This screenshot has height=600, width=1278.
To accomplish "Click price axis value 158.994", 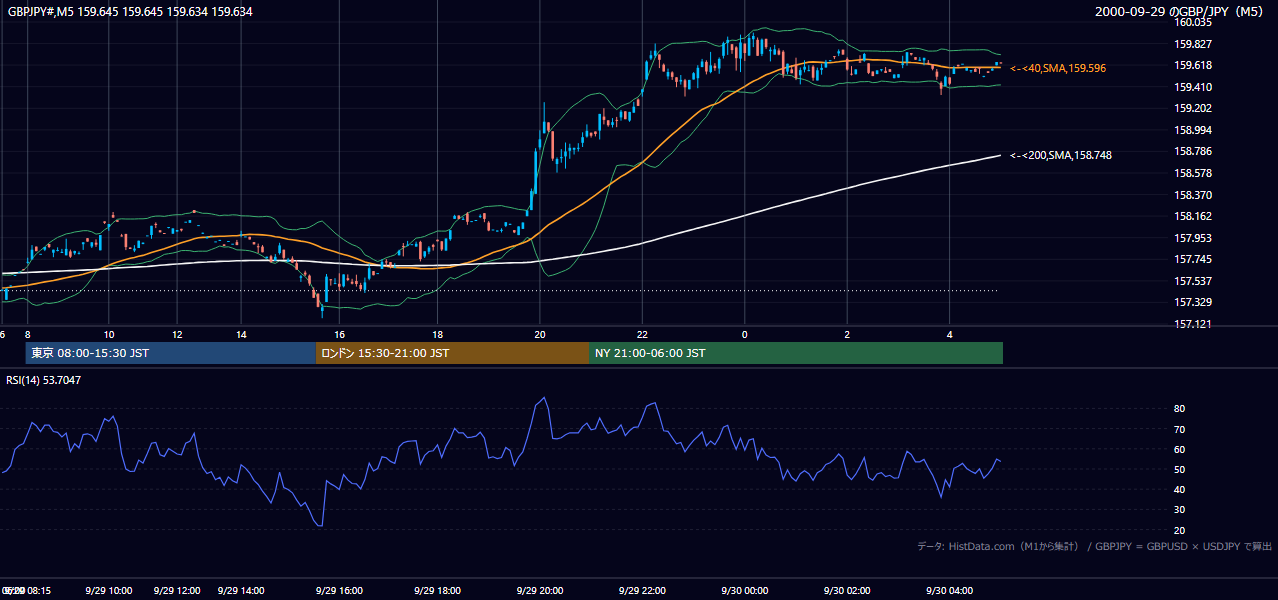I will click(1194, 130).
